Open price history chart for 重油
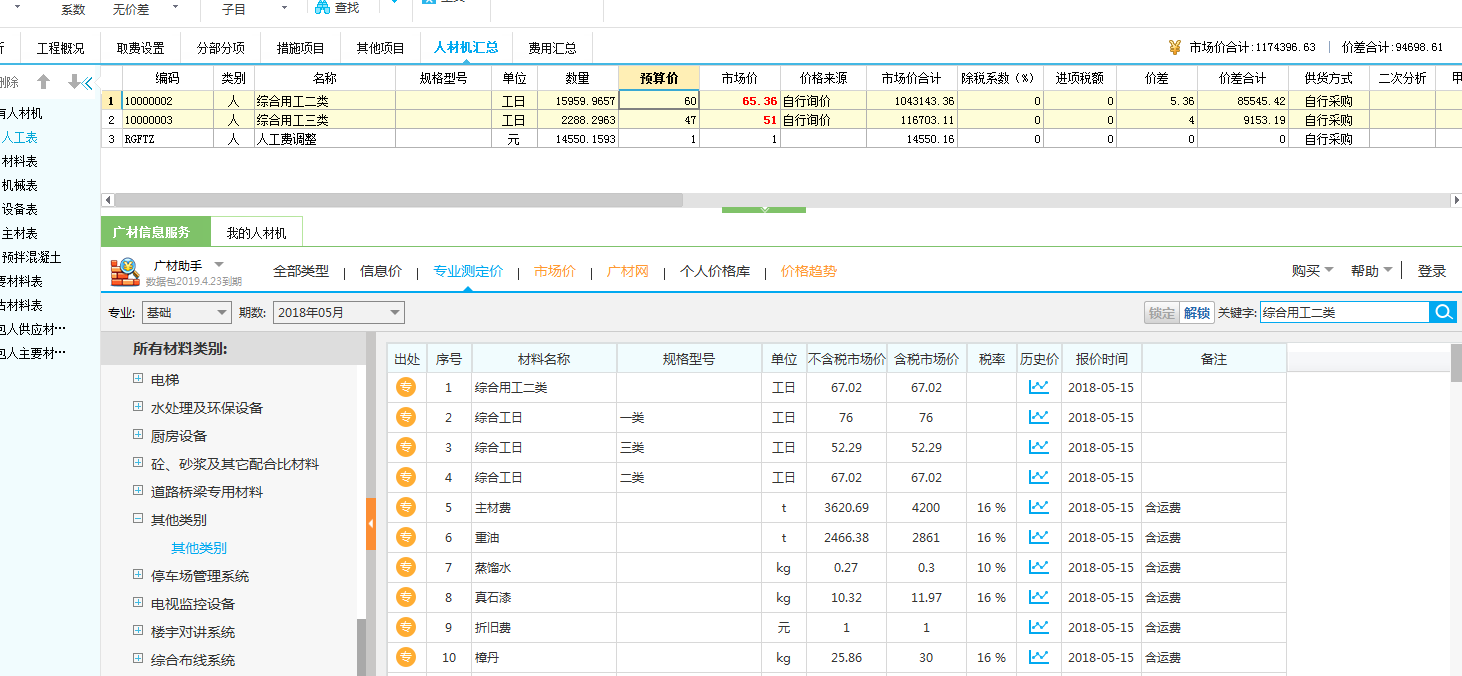 1039,537
